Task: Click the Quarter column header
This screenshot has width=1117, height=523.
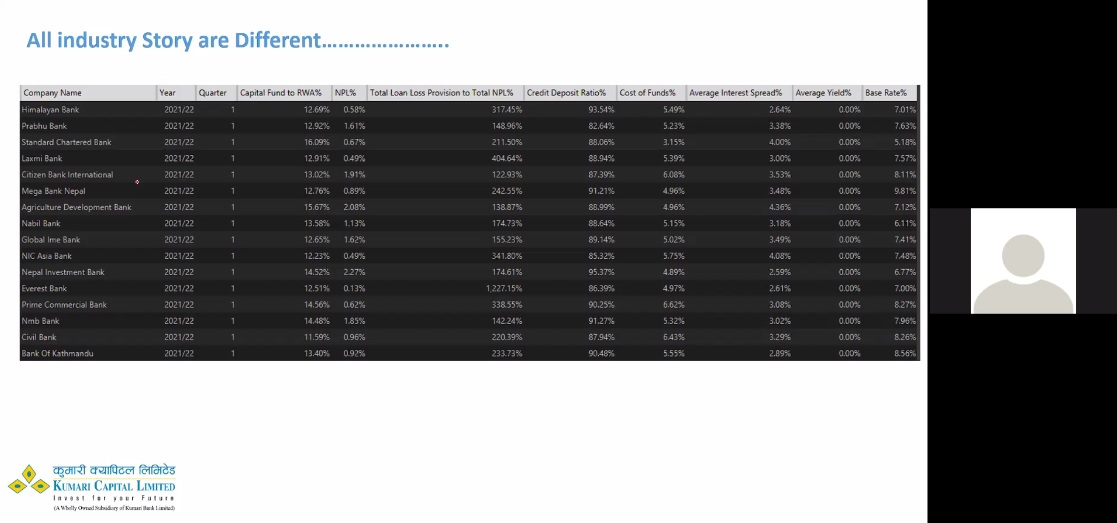Action: click(216, 93)
